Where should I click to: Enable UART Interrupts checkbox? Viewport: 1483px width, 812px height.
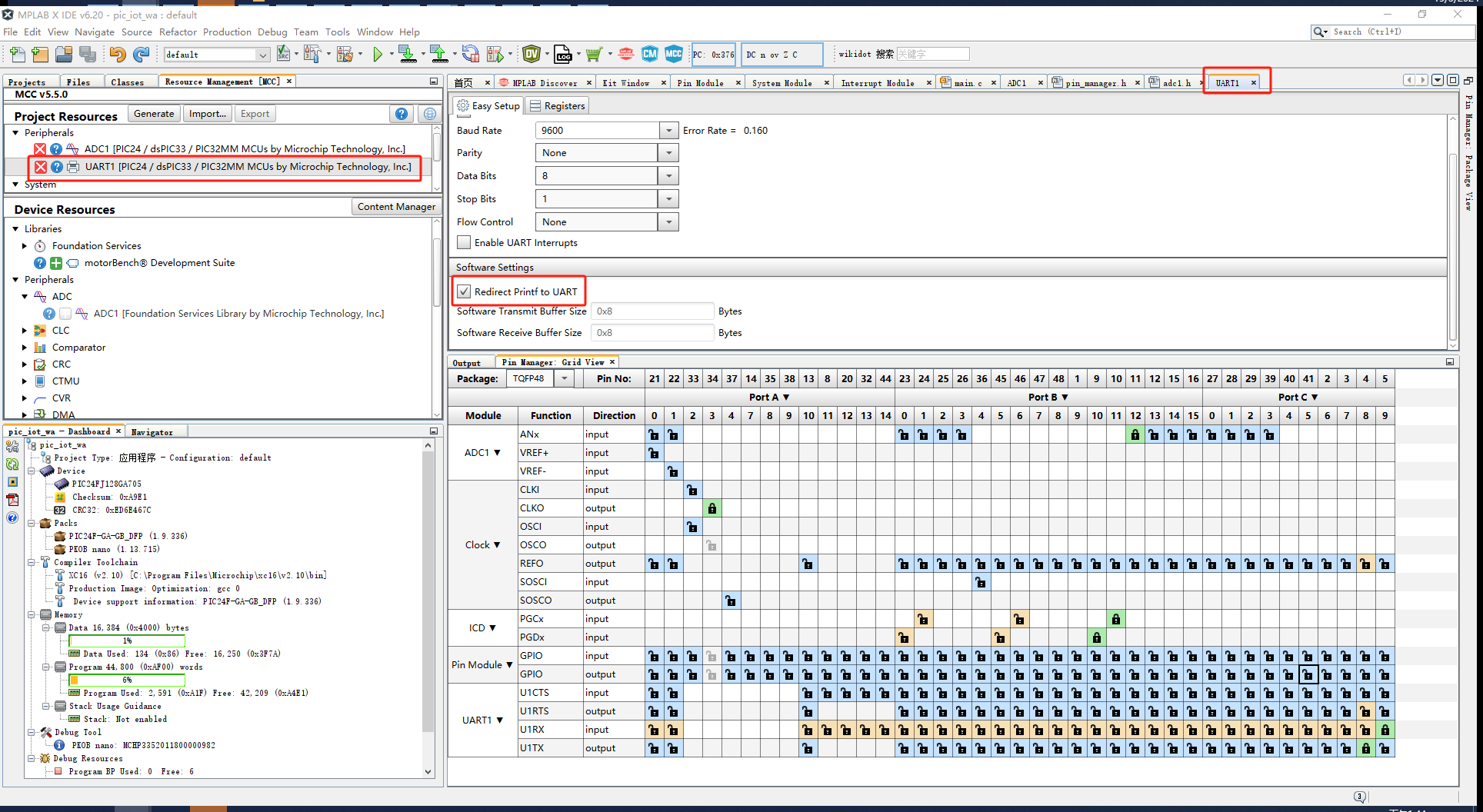point(464,243)
